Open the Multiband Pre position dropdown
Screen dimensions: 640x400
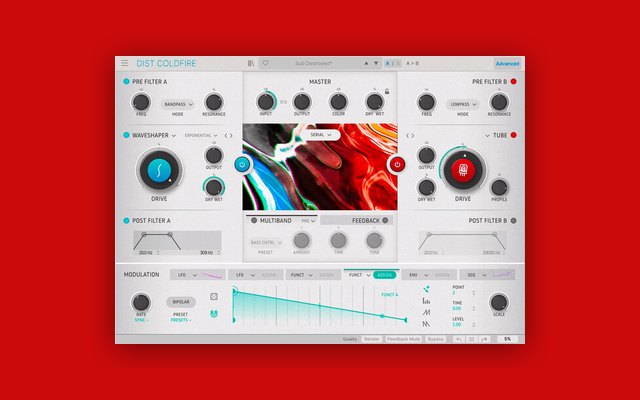point(309,221)
